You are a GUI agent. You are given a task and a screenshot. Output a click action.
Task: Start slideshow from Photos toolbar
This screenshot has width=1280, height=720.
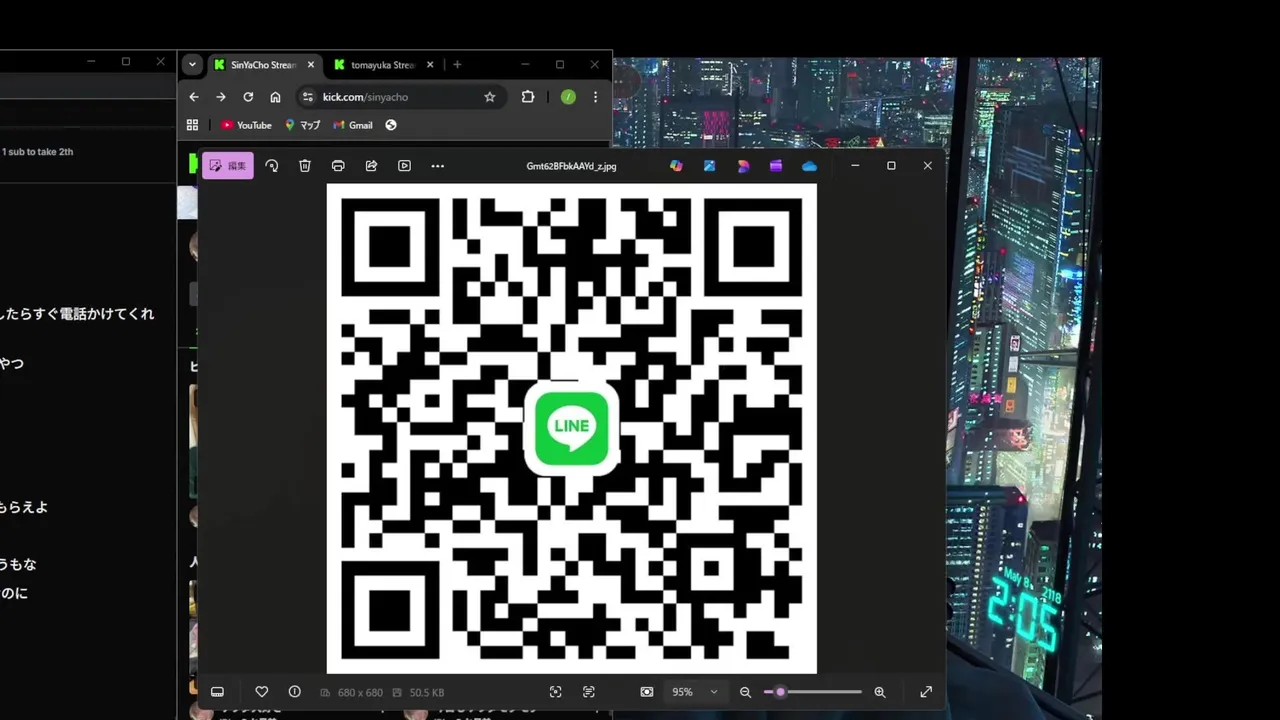404,166
